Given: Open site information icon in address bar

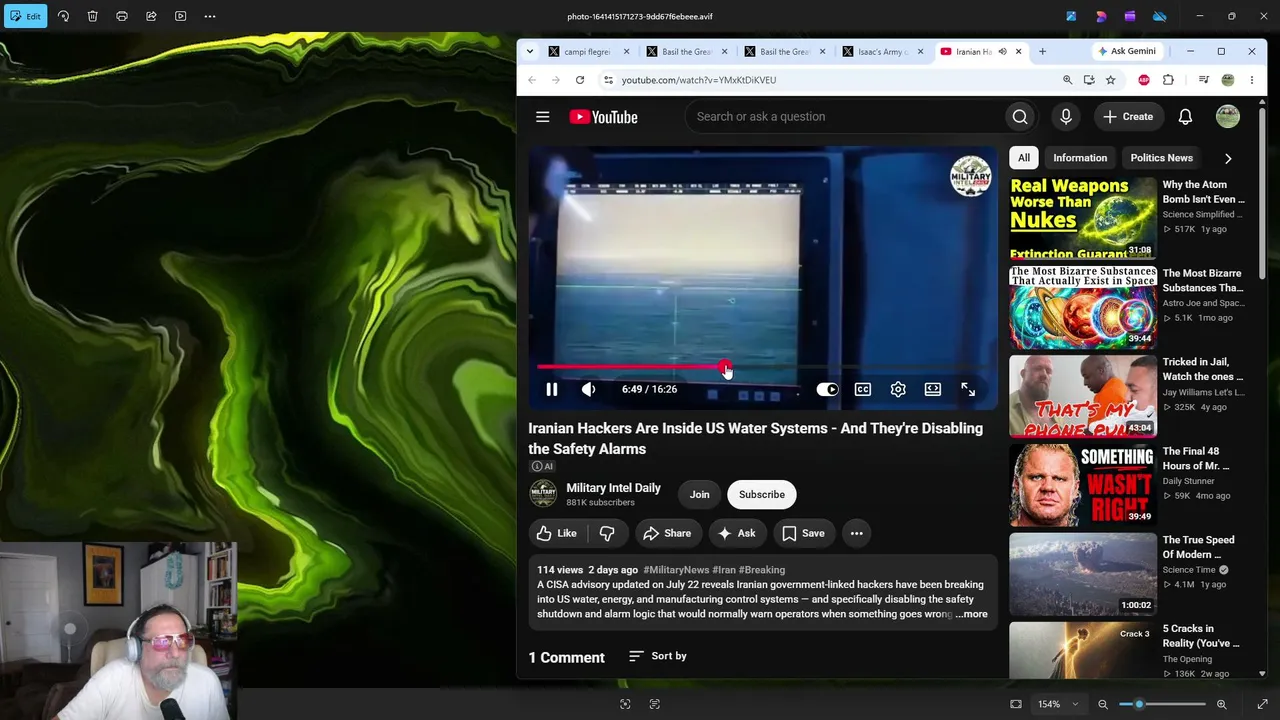Looking at the screenshot, I should [607, 80].
